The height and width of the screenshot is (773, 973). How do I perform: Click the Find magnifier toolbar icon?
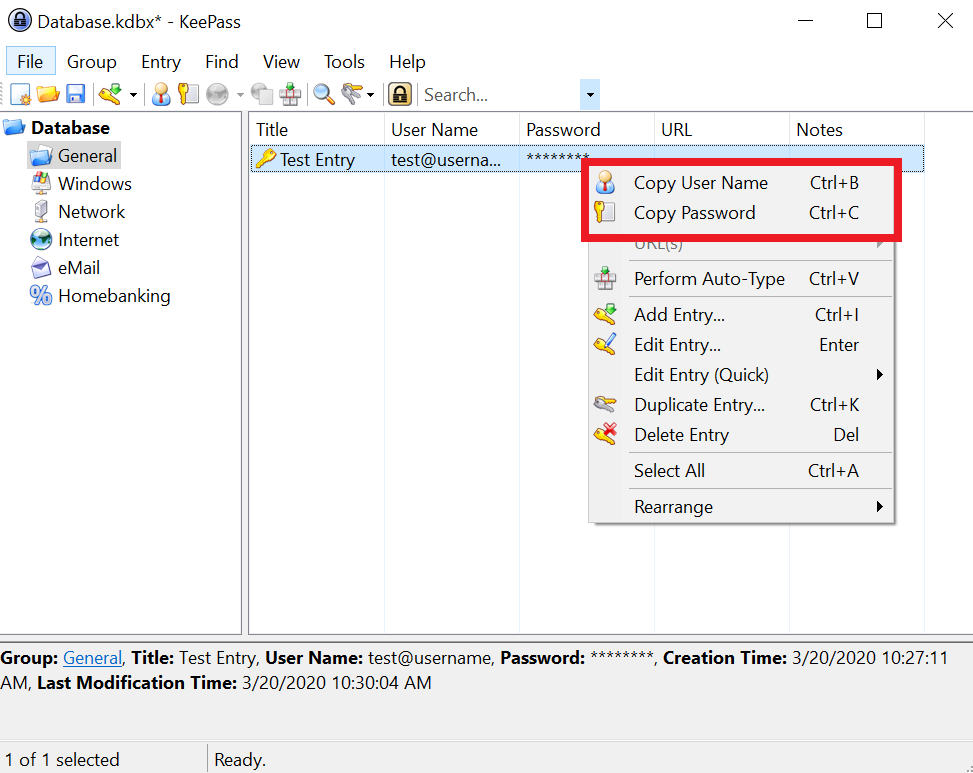[x=324, y=95]
